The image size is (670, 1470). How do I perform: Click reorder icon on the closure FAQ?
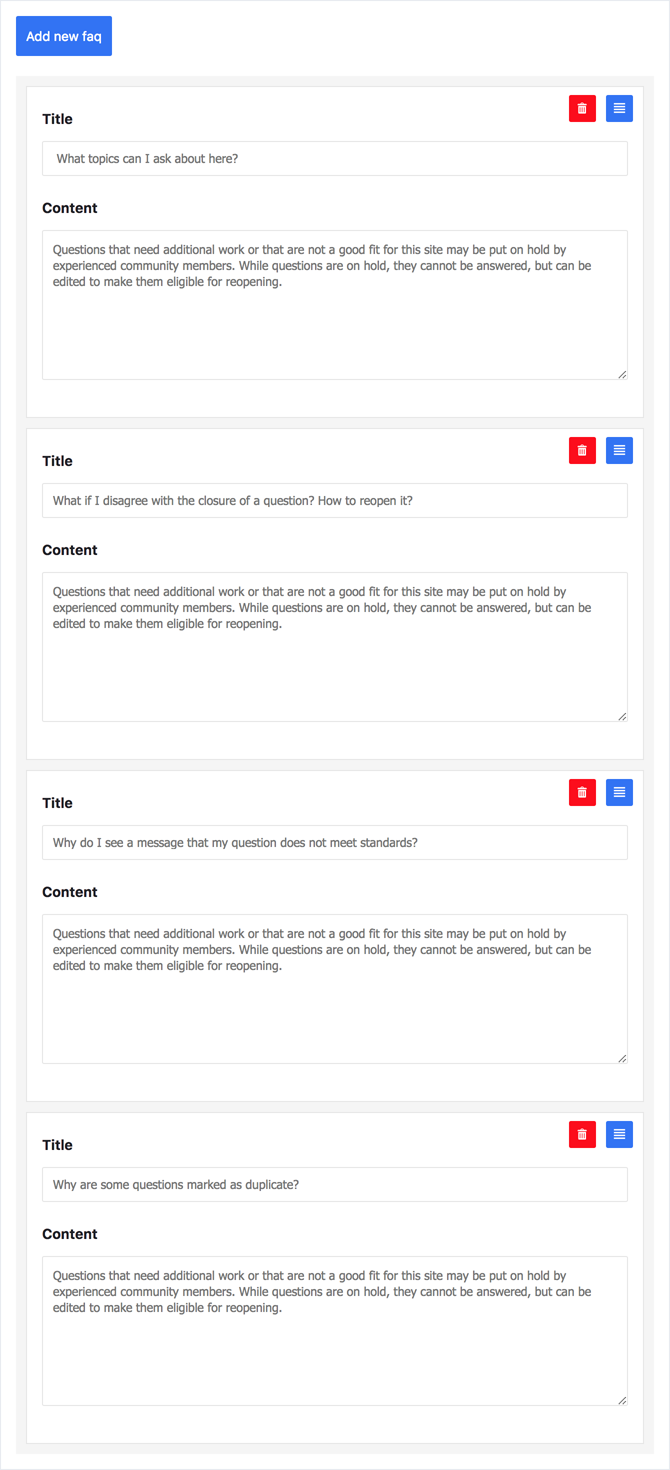click(x=619, y=450)
